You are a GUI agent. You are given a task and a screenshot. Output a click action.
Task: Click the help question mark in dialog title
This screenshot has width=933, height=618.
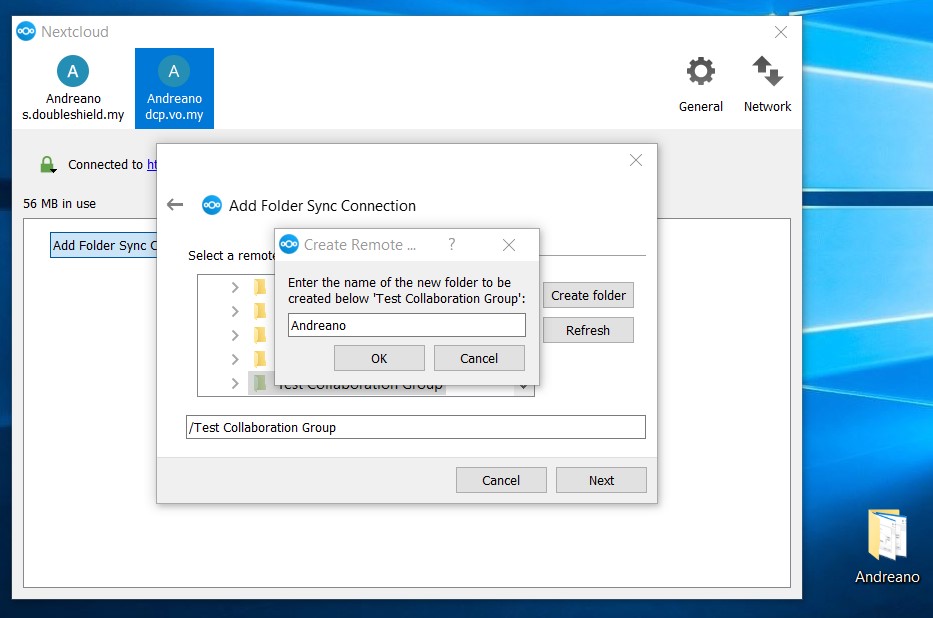click(x=452, y=245)
